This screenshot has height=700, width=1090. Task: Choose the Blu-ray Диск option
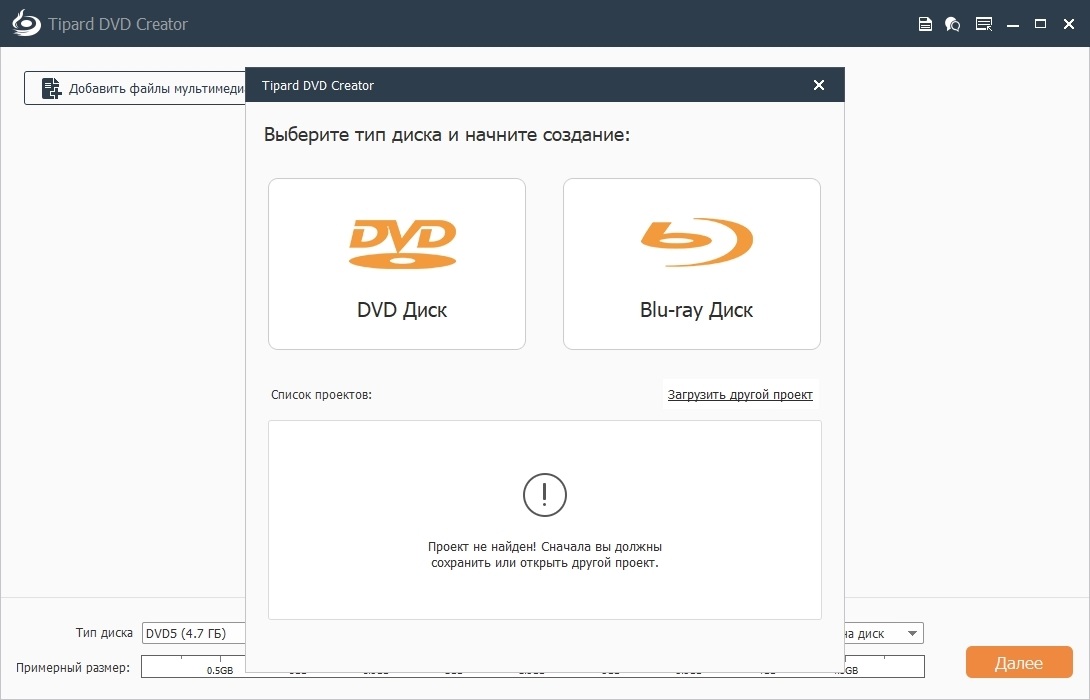point(692,264)
